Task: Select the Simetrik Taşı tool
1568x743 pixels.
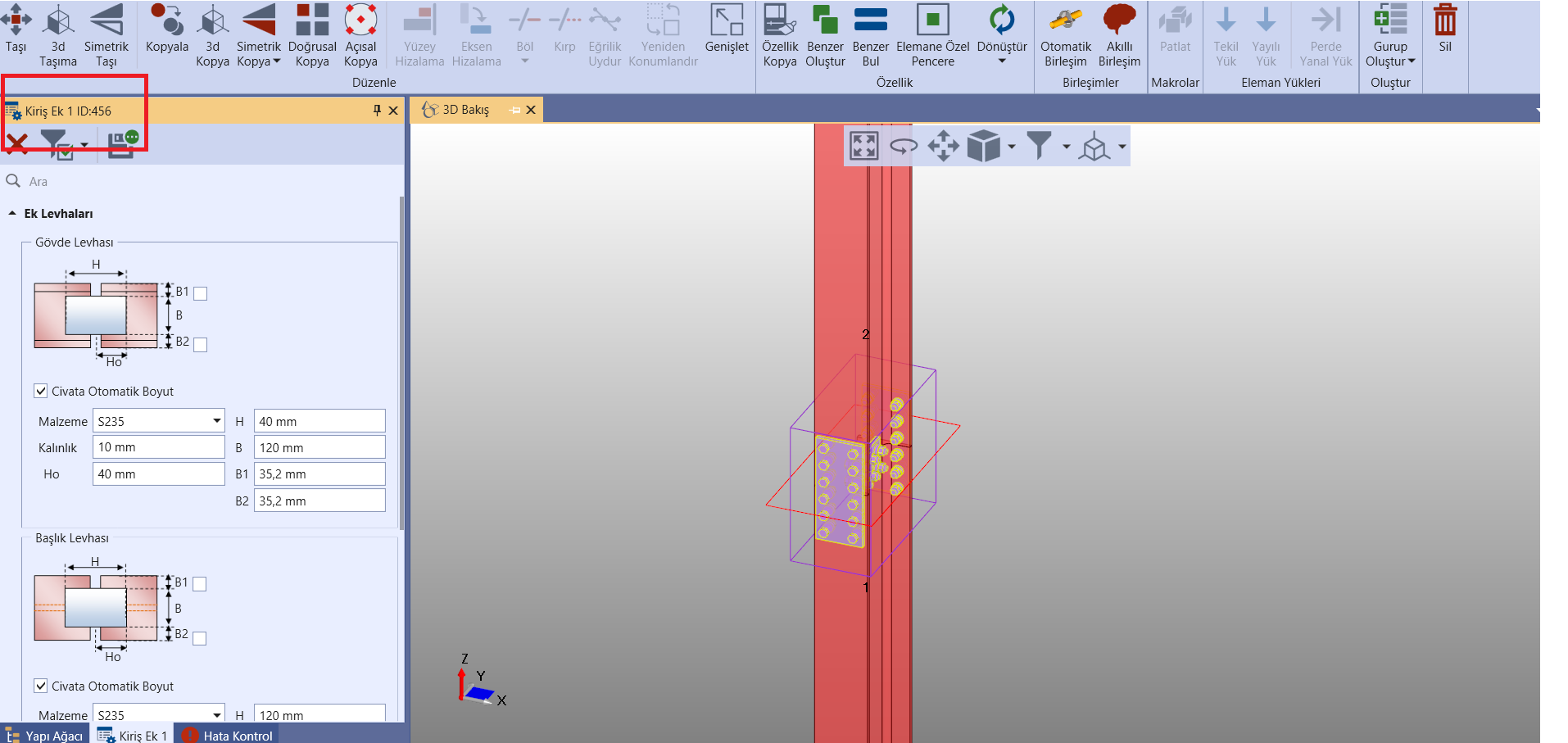Action: tap(106, 20)
